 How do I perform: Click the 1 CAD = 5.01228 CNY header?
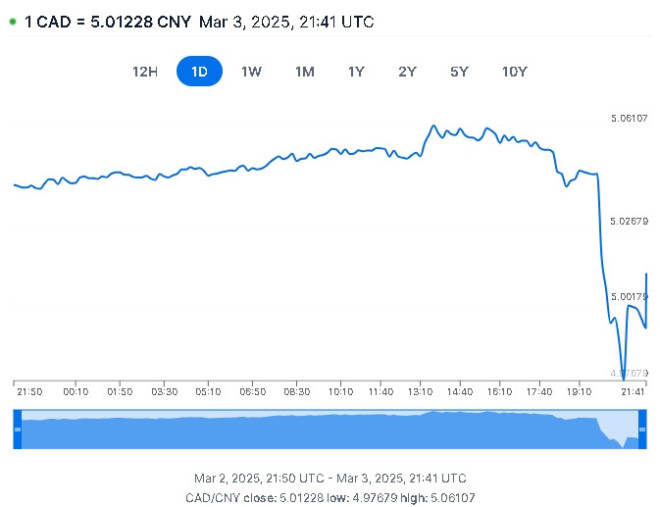pos(108,21)
